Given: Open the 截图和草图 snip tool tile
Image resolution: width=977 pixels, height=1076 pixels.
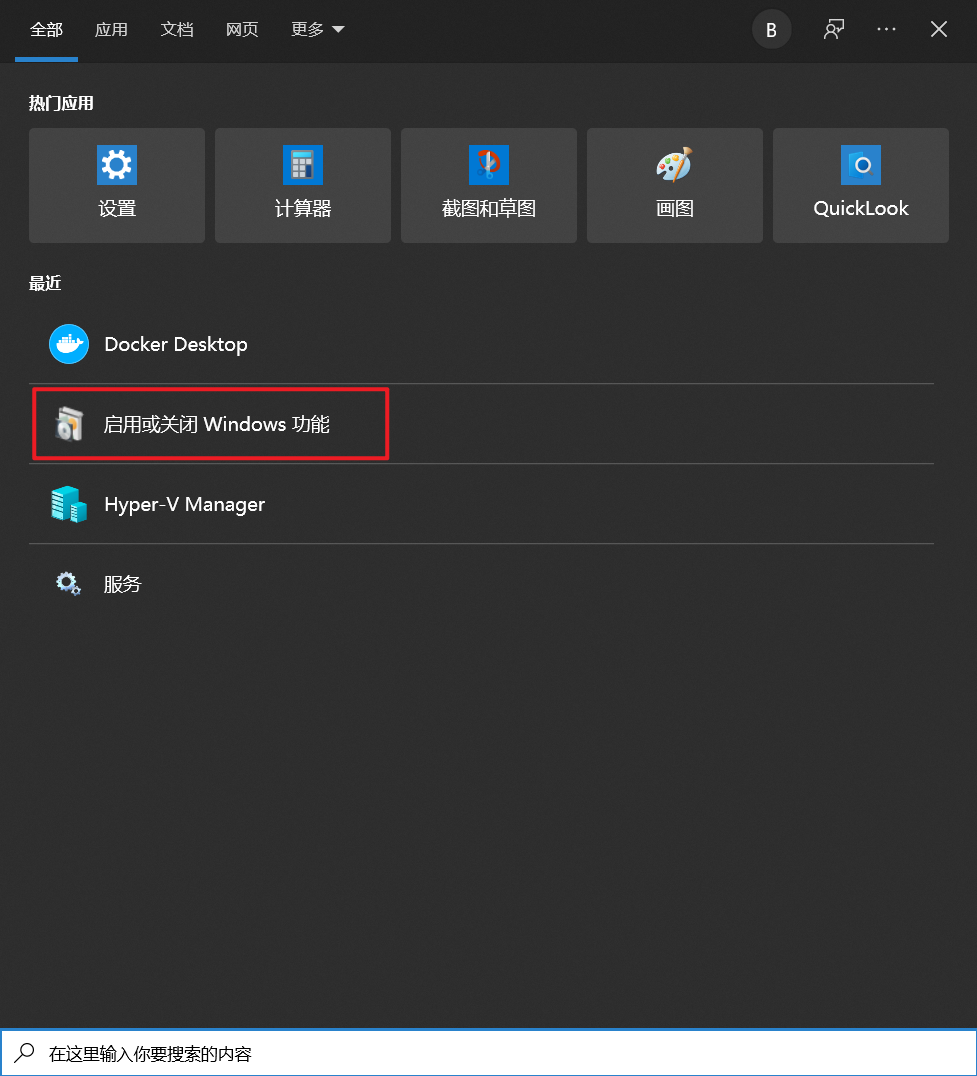Looking at the screenshot, I should [488, 185].
